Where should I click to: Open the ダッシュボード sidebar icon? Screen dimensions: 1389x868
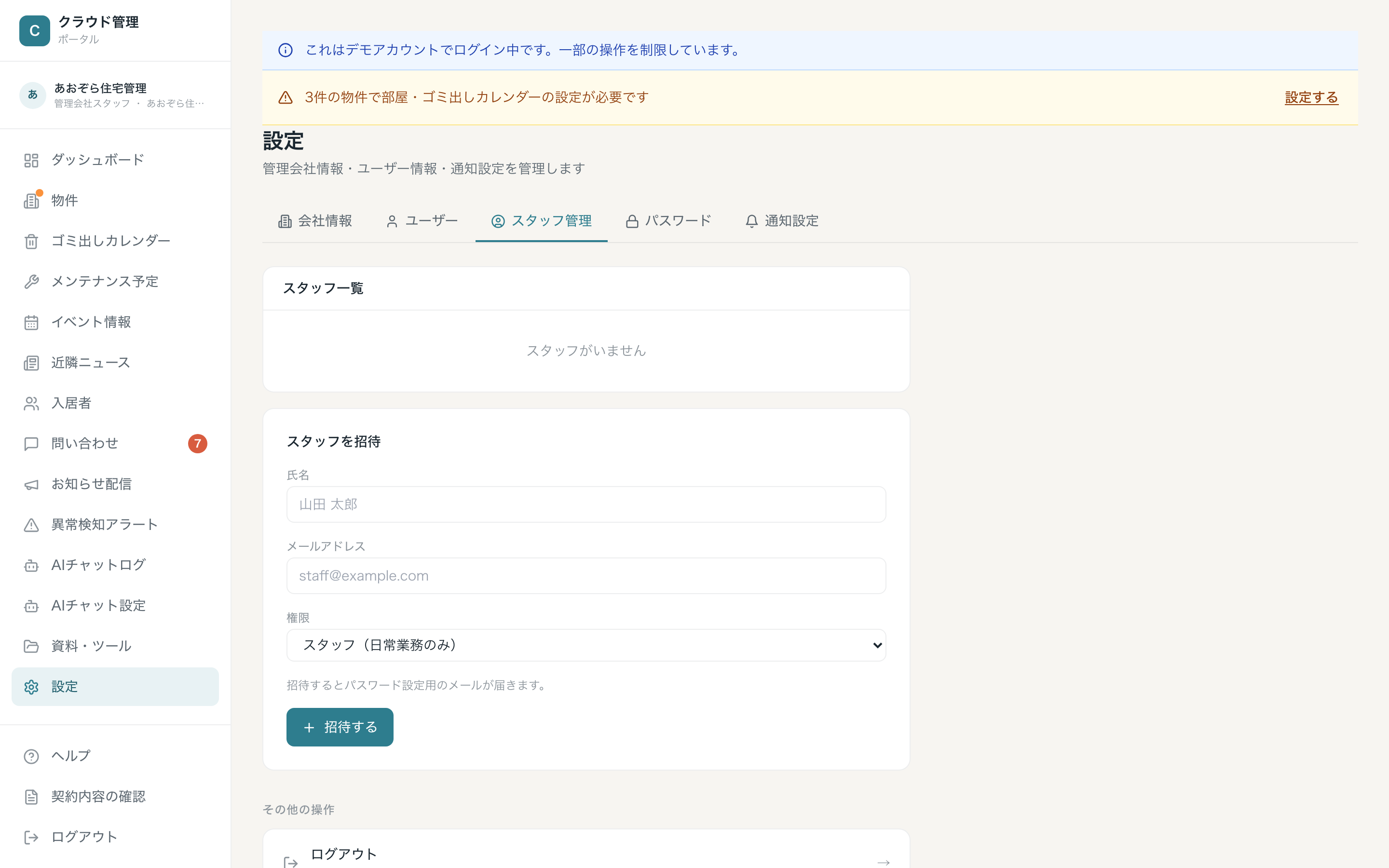coord(31,160)
